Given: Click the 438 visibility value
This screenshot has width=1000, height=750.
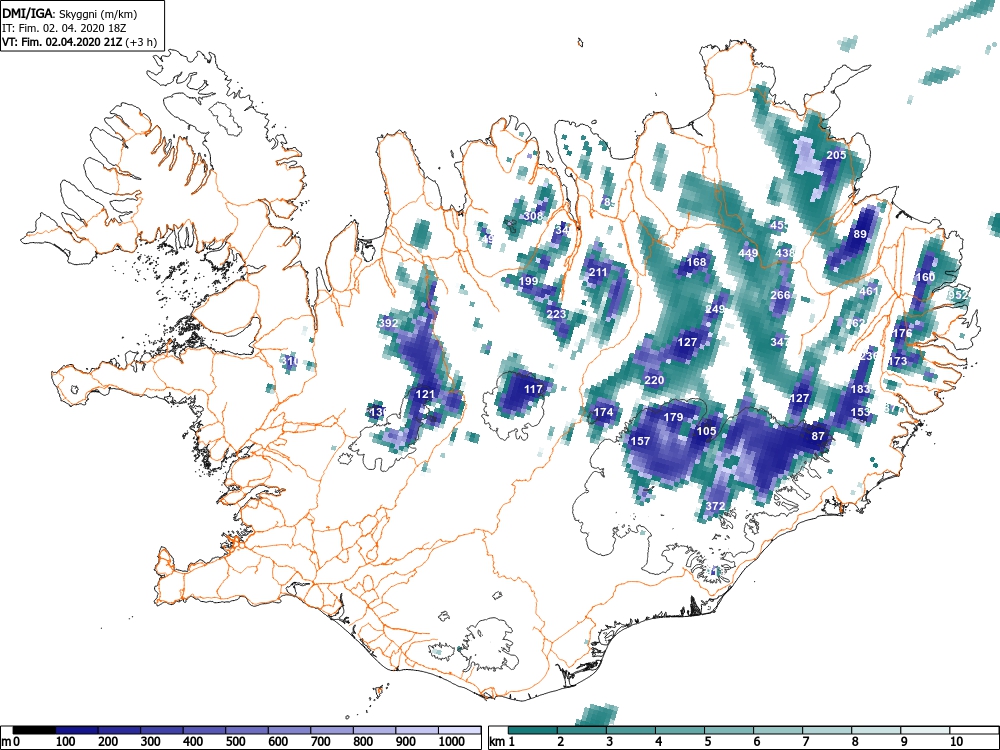Looking at the screenshot, I should [785, 253].
